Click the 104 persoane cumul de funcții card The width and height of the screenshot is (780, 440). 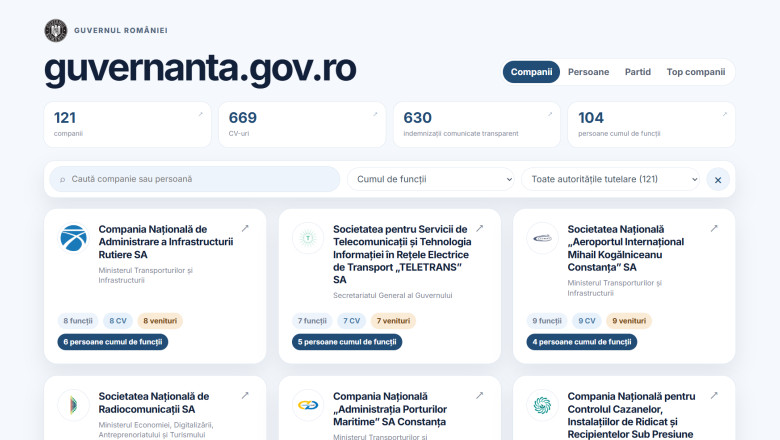651,125
